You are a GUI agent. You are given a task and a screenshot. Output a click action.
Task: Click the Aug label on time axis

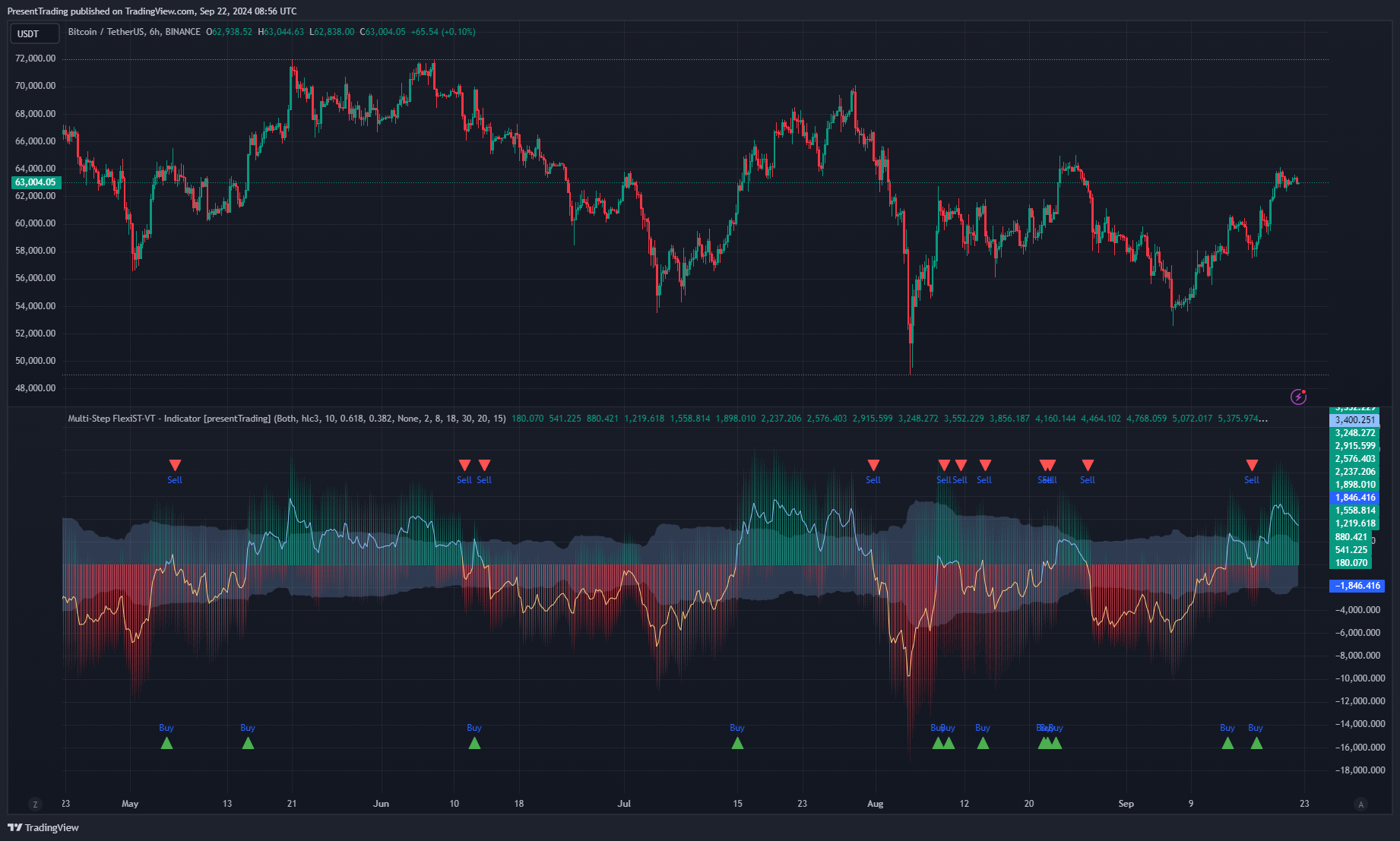pos(876,804)
